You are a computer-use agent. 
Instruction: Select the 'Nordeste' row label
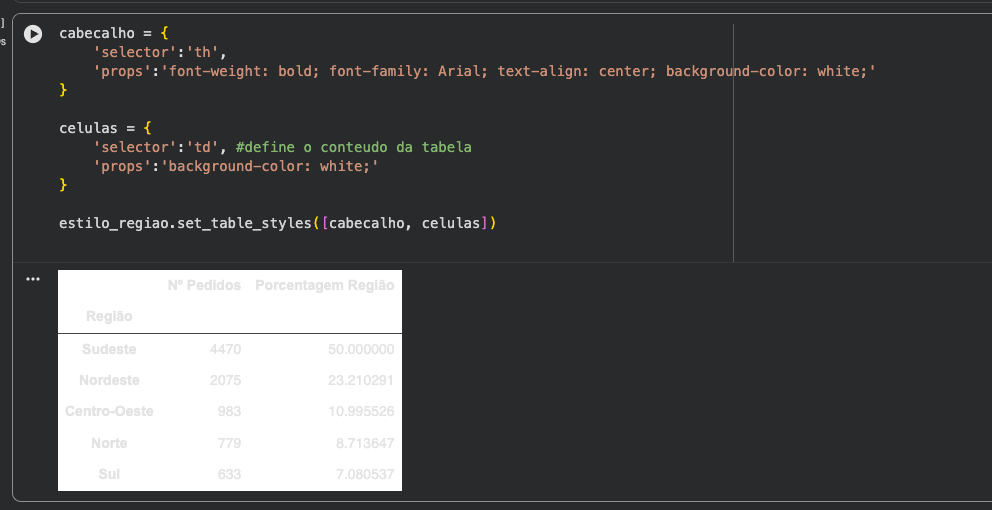109,380
